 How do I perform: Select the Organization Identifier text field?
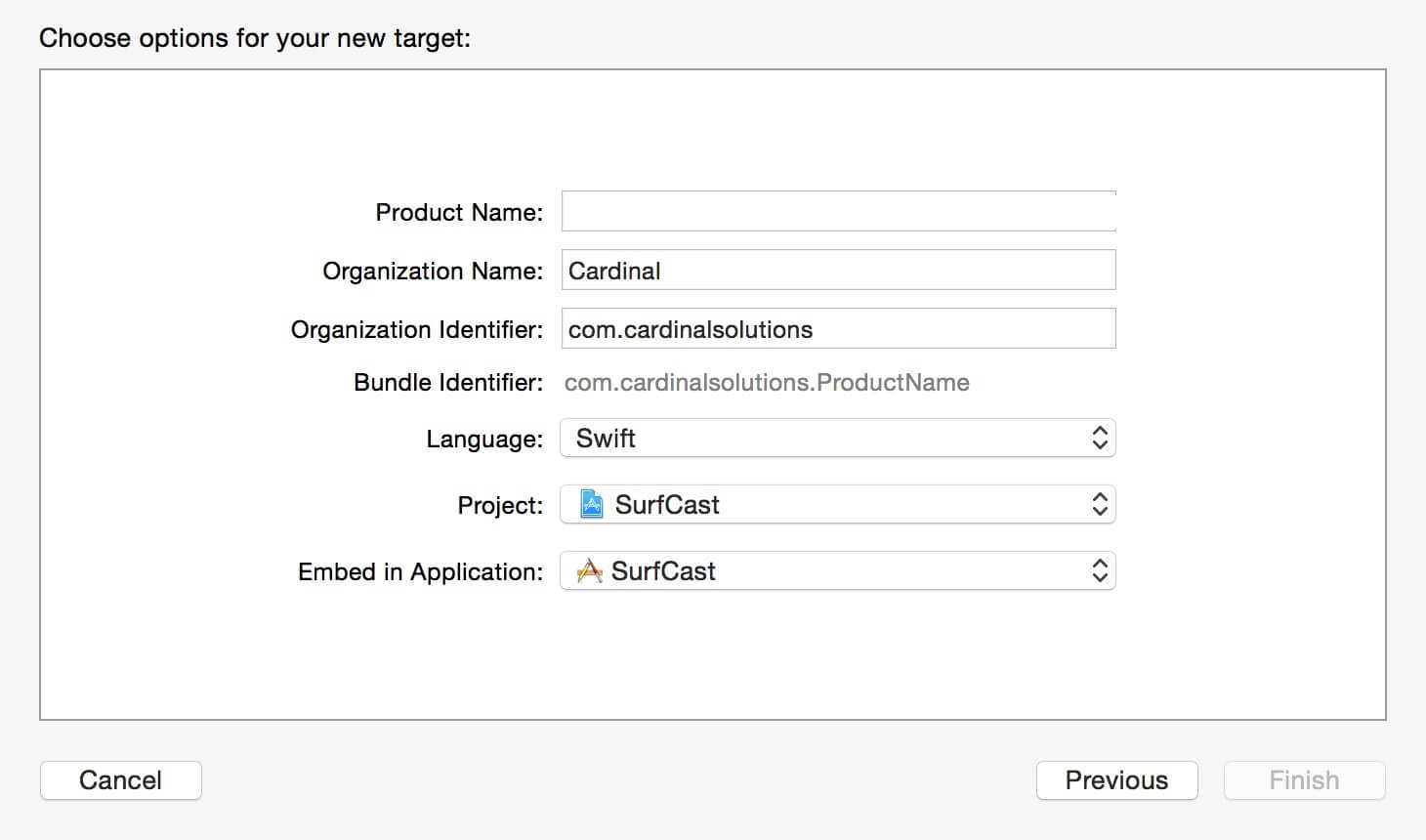pyautogui.click(x=838, y=329)
